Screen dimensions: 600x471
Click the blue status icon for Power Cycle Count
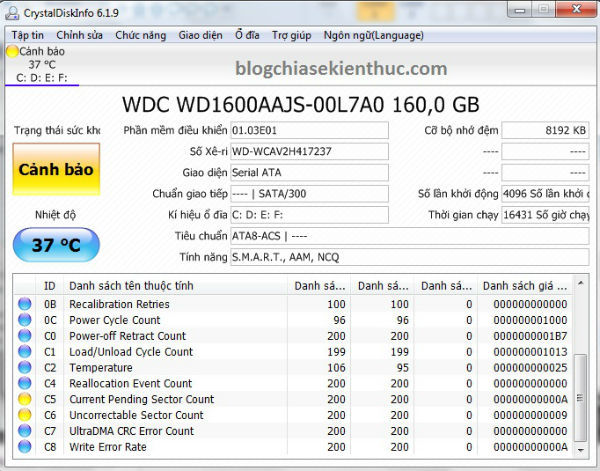24,320
